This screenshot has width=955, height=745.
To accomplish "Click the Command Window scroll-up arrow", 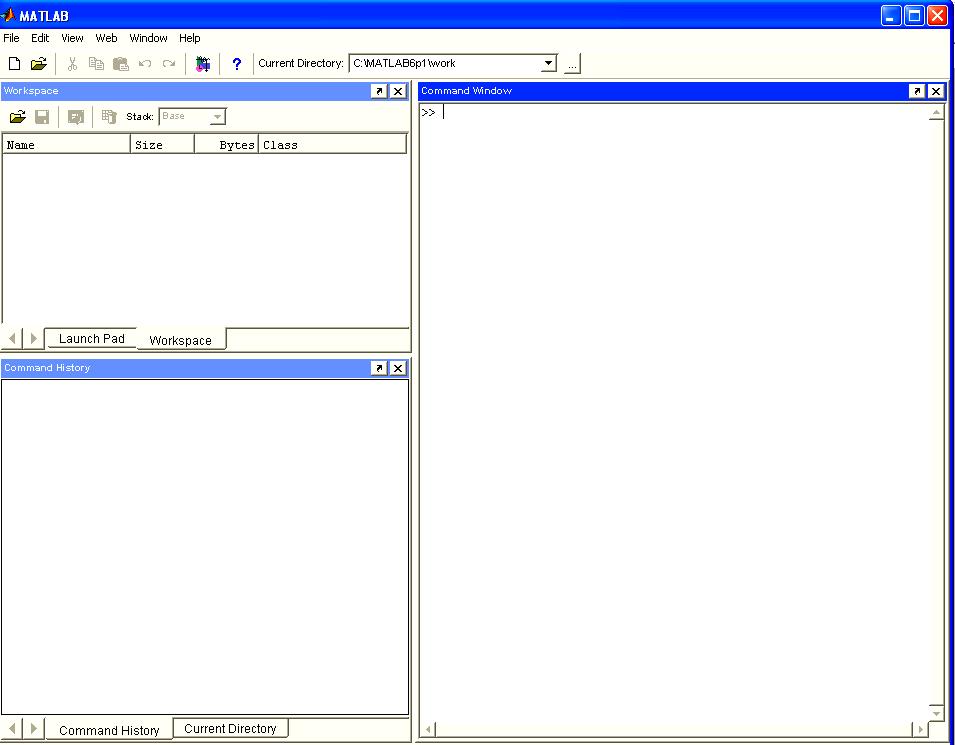I will point(936,113).
